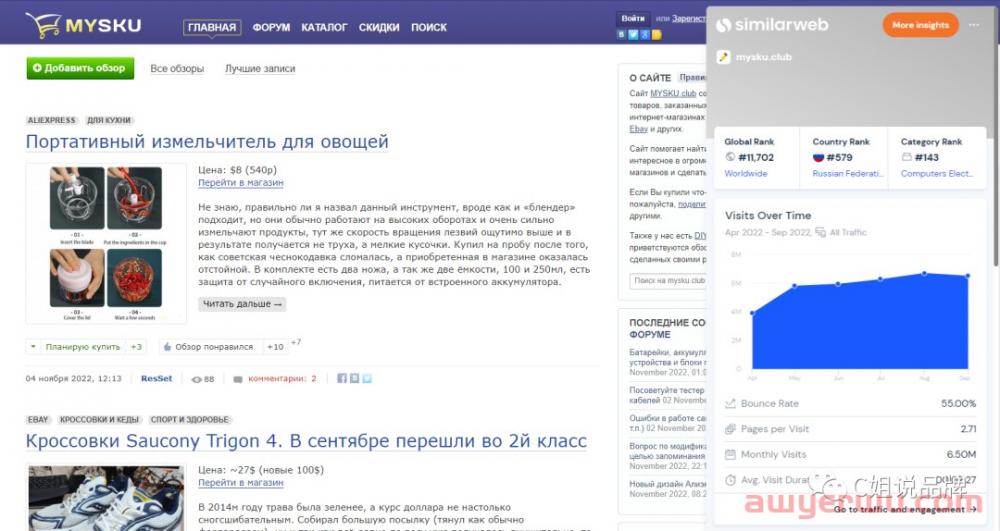Follow 'Перейти в магазин' link under $8 price
Screen dimensions: 1000x531
240,182
